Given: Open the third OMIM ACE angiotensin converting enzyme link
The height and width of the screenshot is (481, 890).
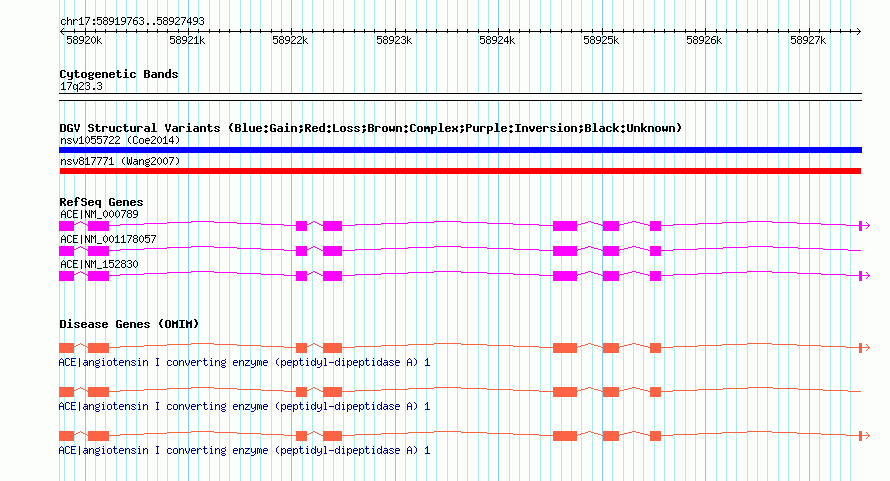Looking at the screenshot, I should [244, 450].
